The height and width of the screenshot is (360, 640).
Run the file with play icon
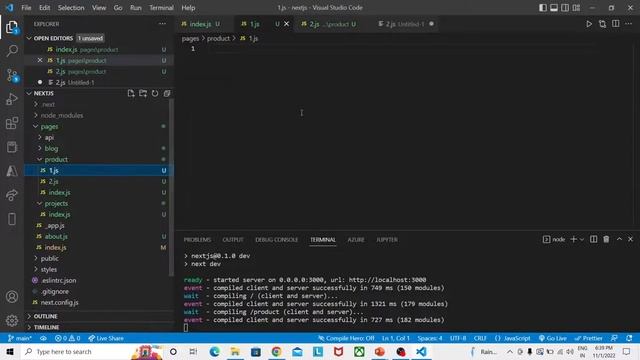pos(589,24)
